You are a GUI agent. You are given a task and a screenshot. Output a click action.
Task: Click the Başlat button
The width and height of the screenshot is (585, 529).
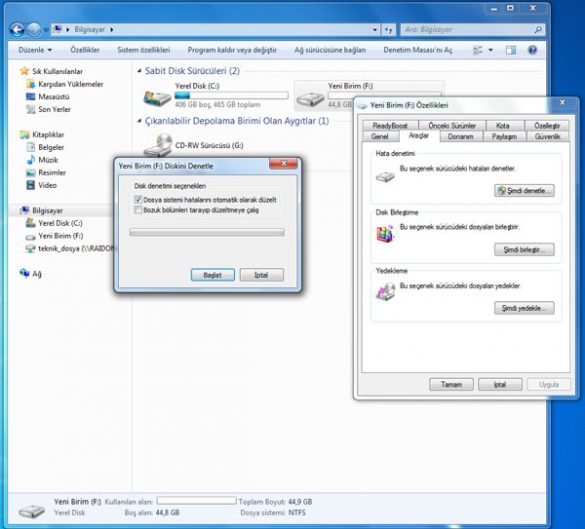point(213,275)
